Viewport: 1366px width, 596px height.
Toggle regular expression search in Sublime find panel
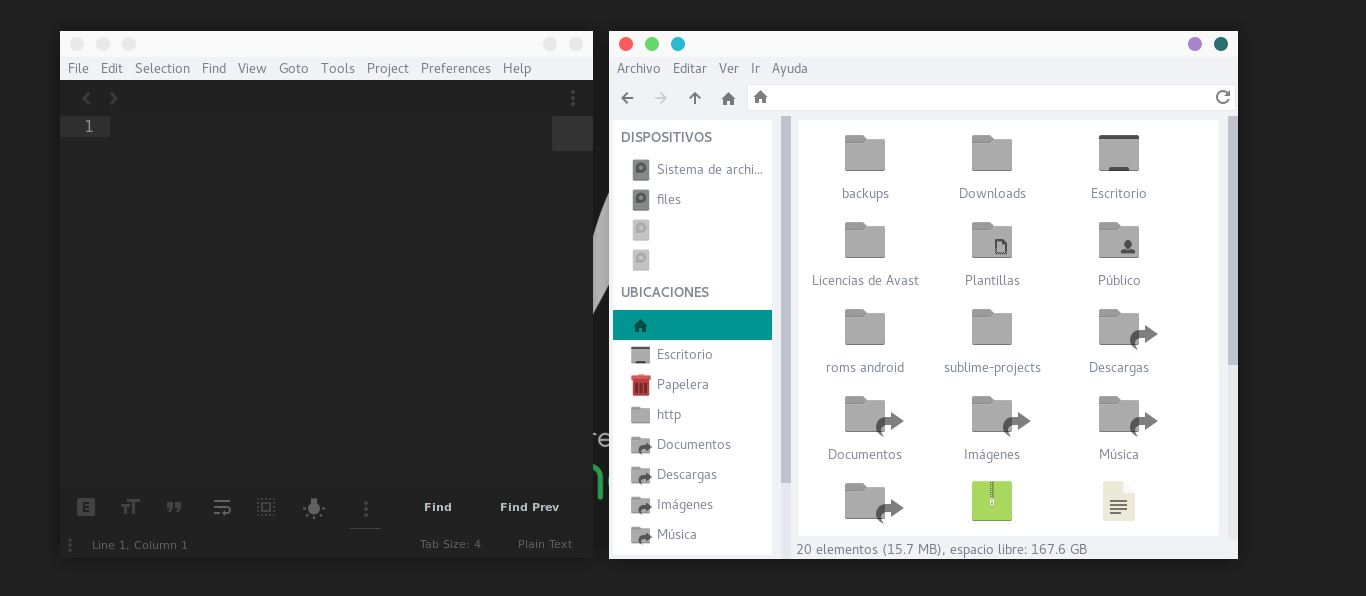point(86,507)
